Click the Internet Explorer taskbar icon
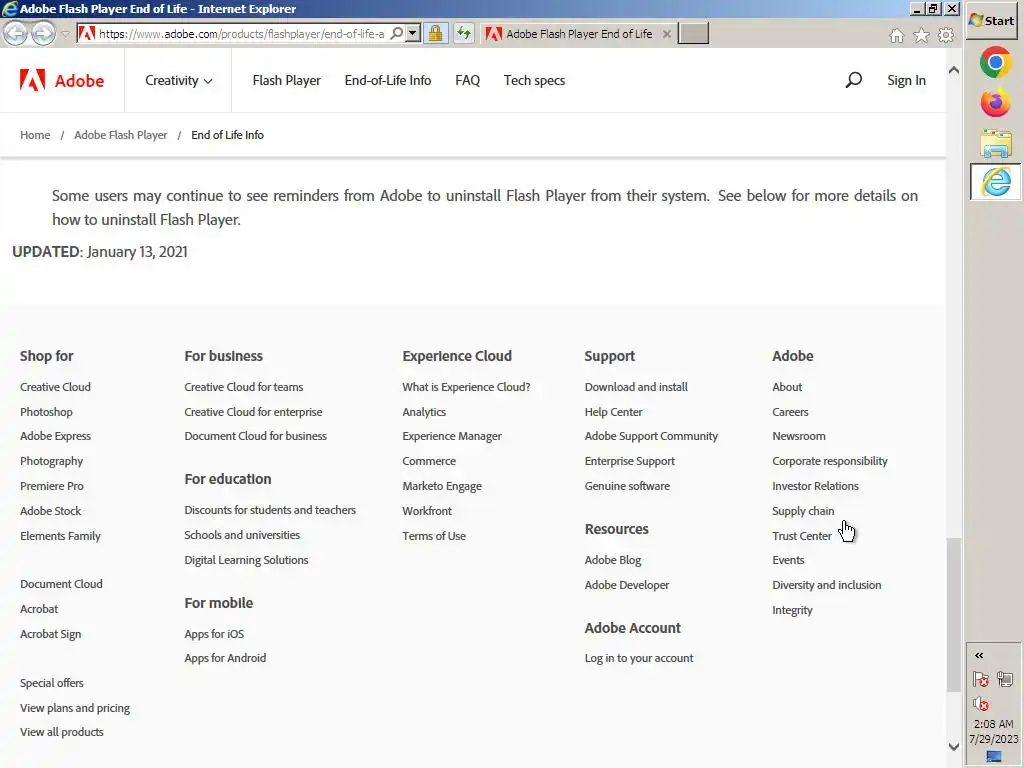The width and height of the screenshot is (1024, 768). pos(995,182)
